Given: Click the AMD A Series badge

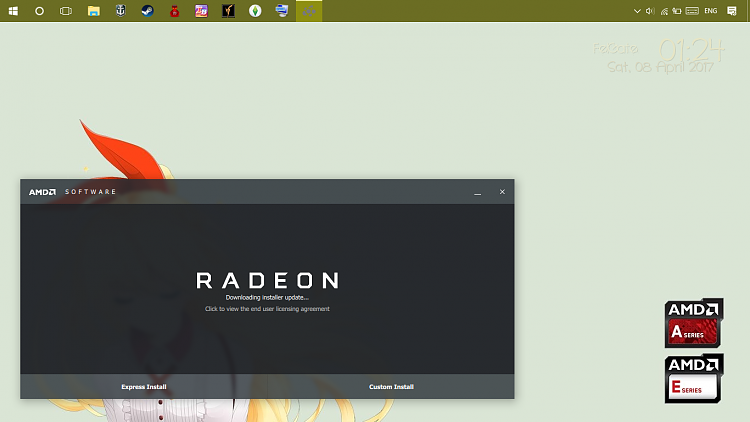Looking at the screenshot, I should point(694,323).
